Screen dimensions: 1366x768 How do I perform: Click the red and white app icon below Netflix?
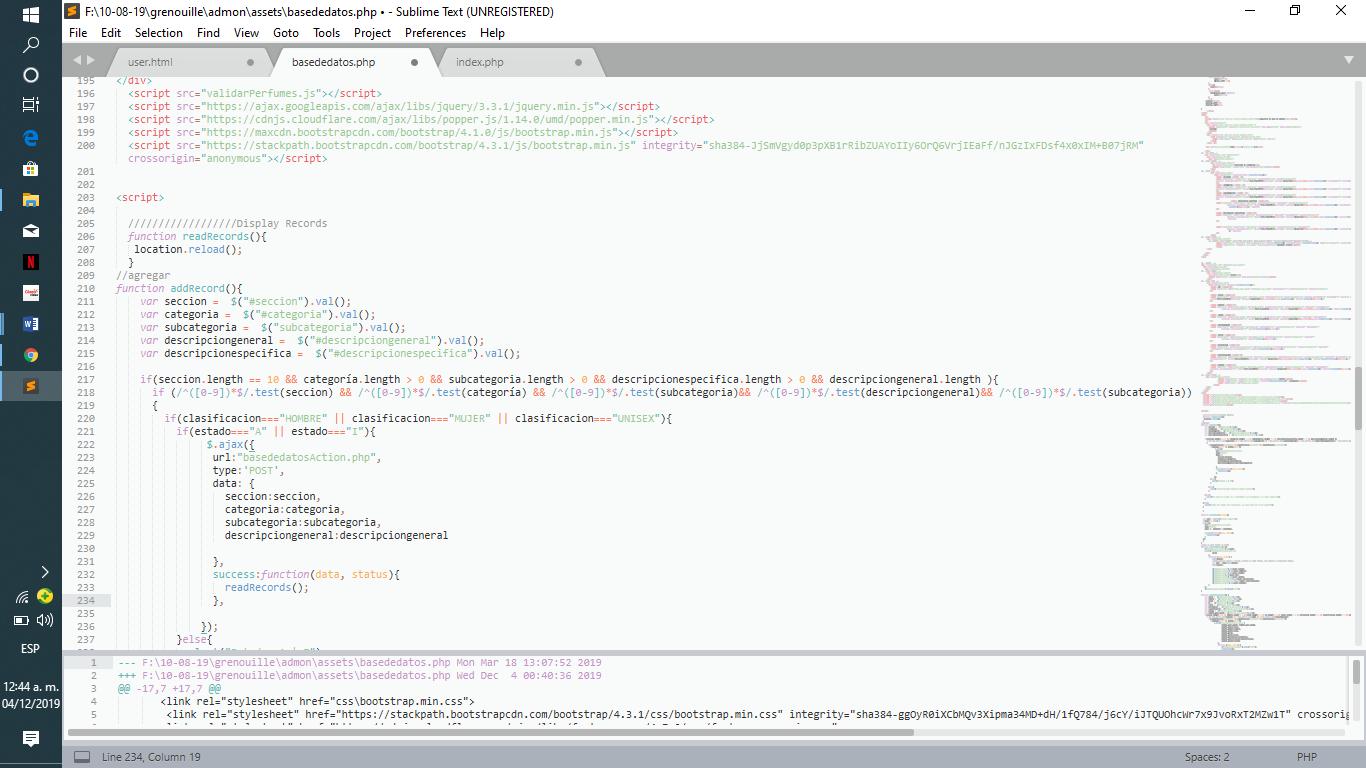(30, 293)
